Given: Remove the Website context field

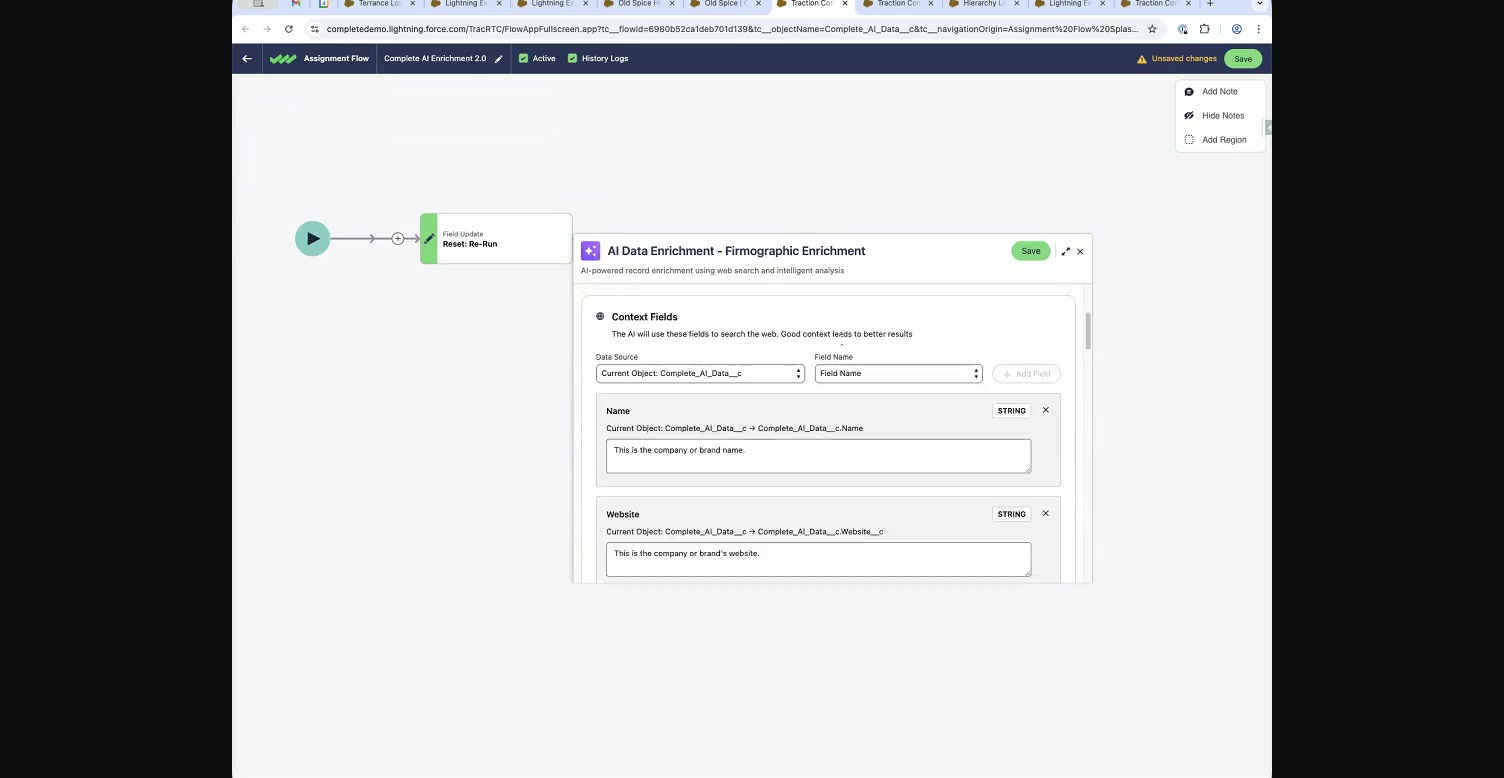Looking at the screenshot, I should pyautogui.click(x=1046, y=513).
